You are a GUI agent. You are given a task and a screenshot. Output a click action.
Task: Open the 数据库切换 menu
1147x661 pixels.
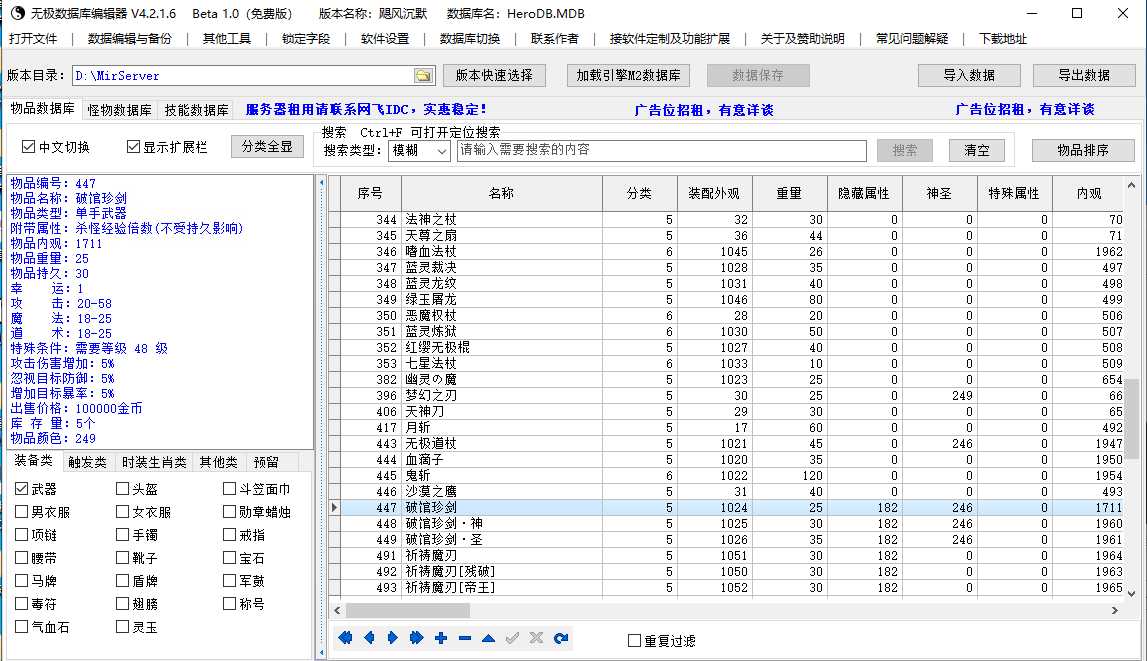(469, 39)
